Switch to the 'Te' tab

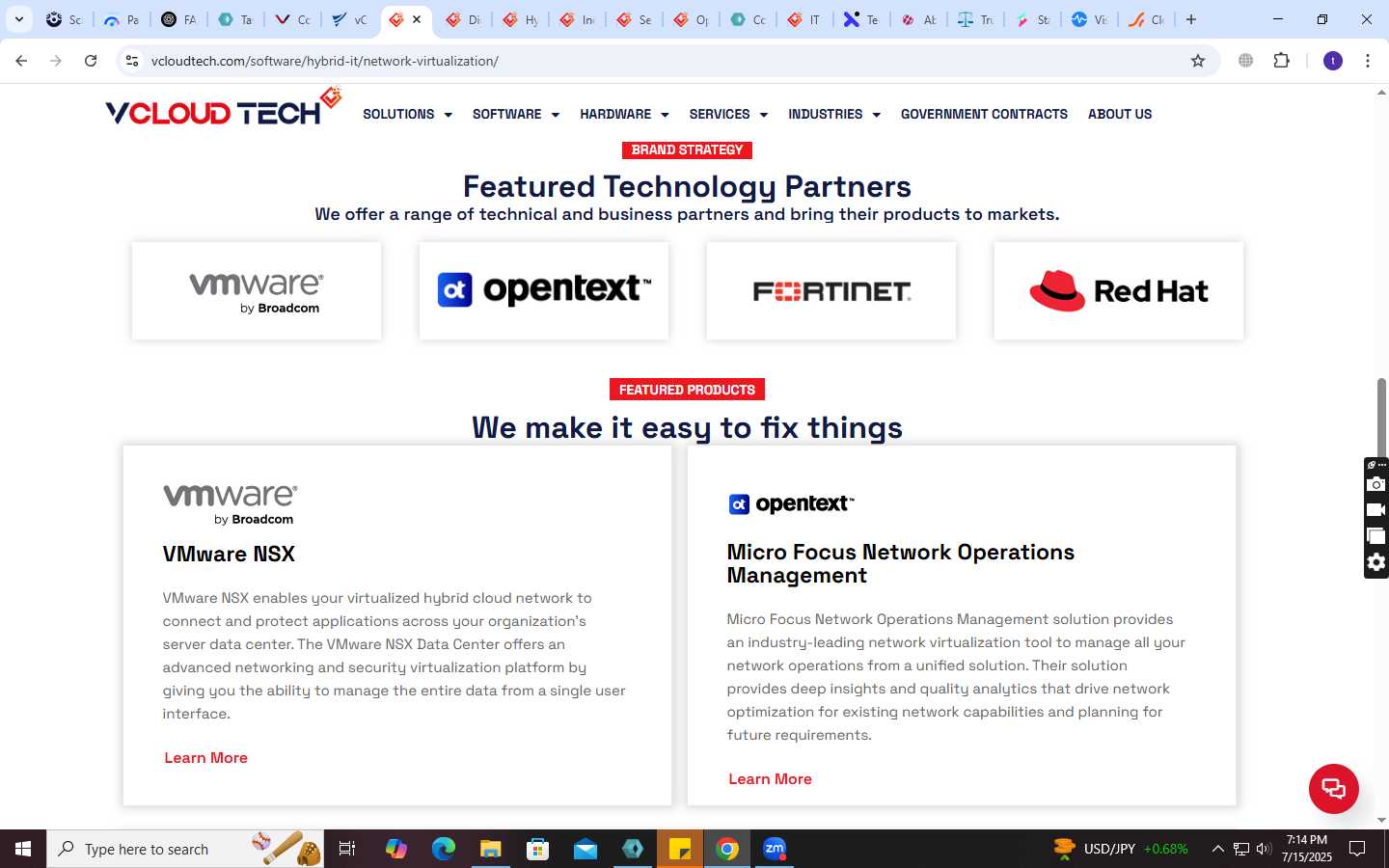coord(861,19)
